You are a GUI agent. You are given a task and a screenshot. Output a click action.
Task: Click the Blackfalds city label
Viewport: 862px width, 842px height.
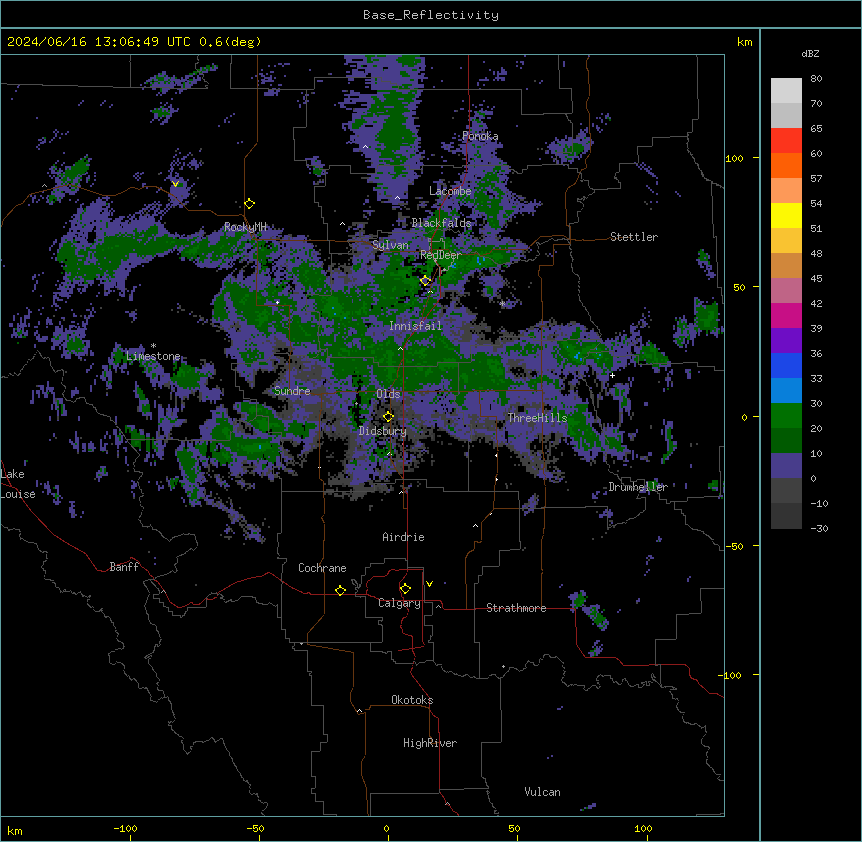coord(441,223)
